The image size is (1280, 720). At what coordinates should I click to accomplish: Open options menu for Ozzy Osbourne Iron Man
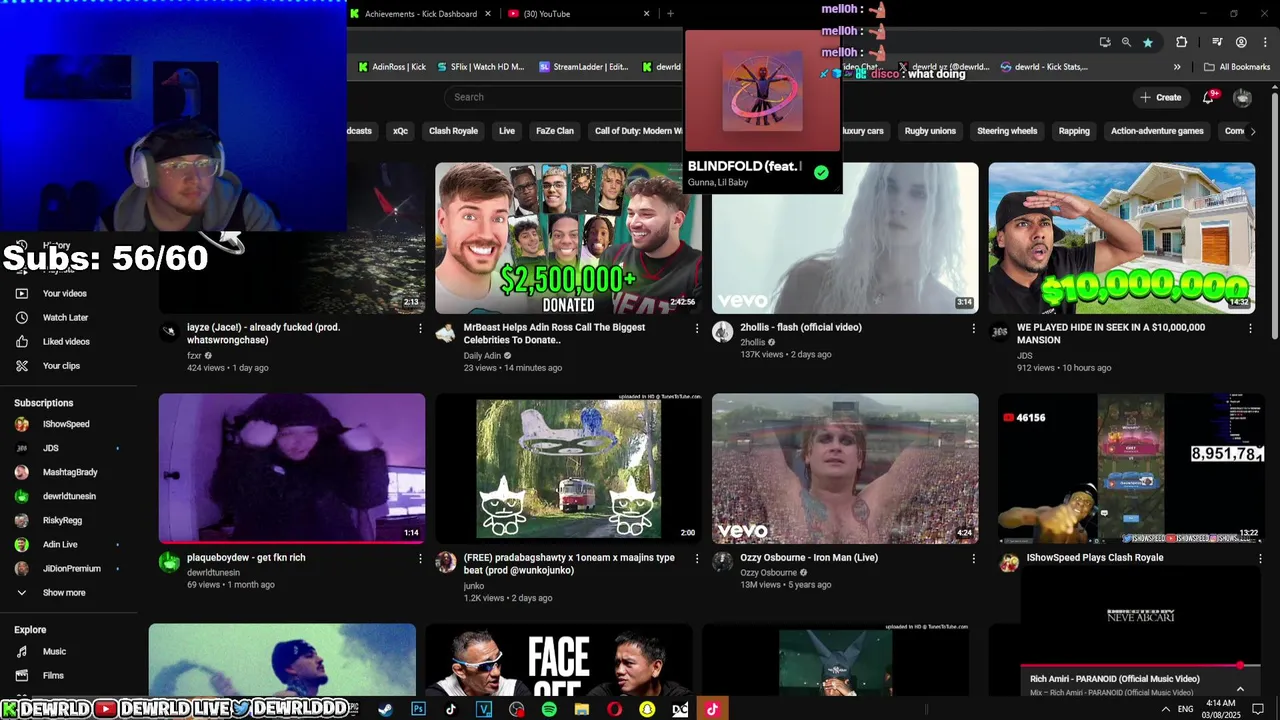point(974,558)
